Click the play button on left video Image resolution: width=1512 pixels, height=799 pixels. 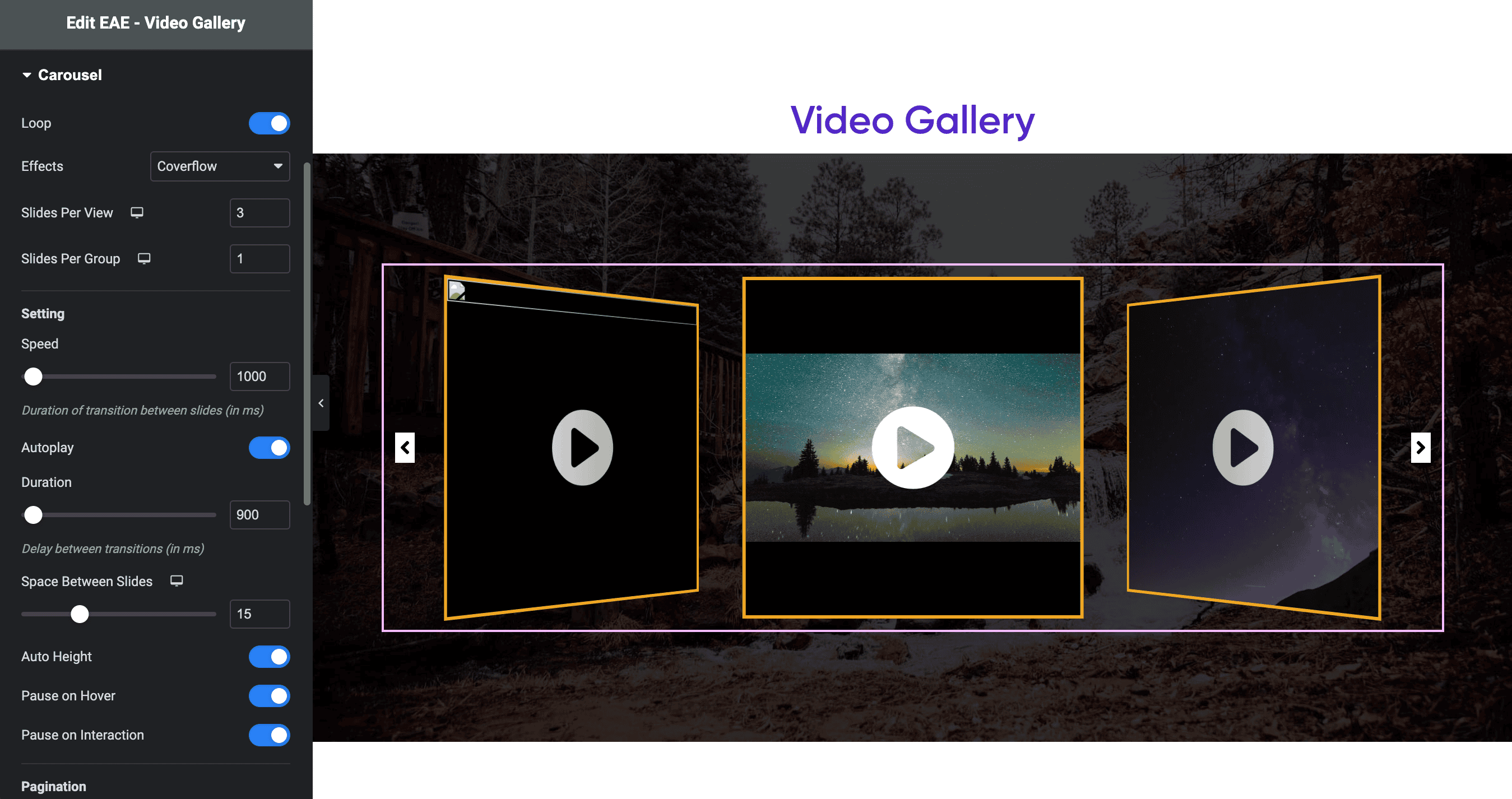582,447
